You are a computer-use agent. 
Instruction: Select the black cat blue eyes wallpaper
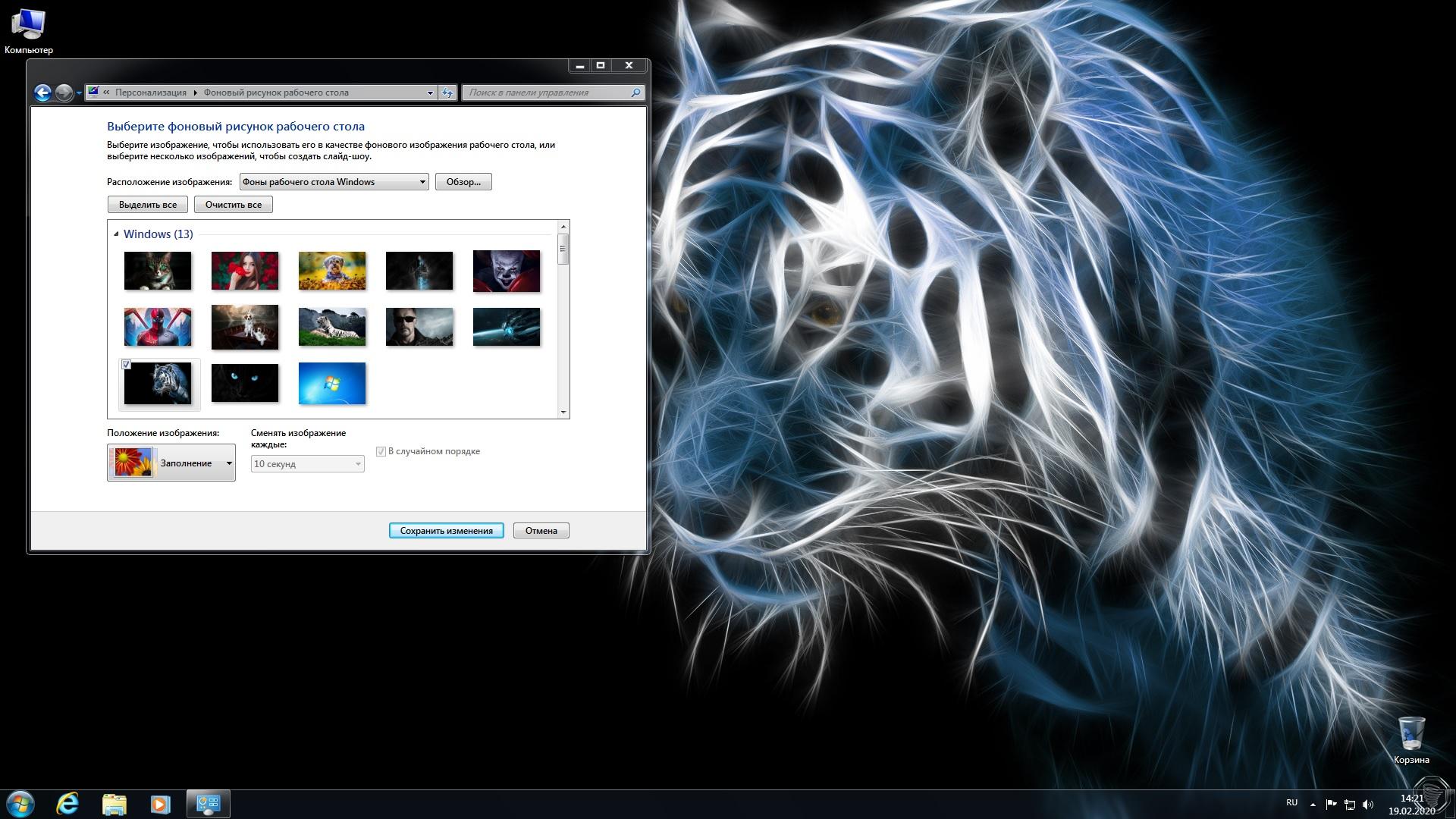pos(245,383)
